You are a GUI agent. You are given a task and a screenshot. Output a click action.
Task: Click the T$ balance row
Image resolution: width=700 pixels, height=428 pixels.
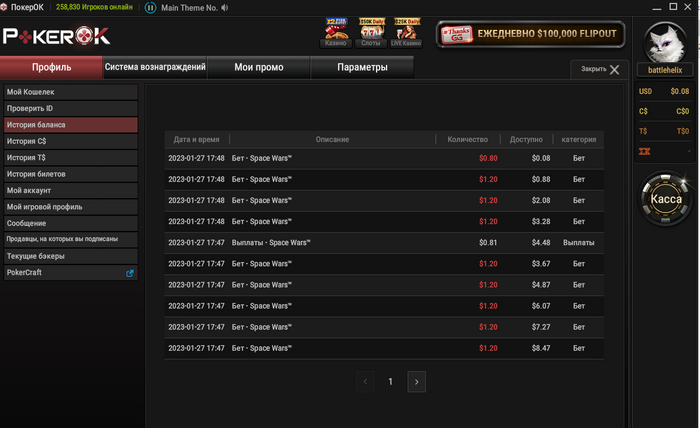coord(664,131)
